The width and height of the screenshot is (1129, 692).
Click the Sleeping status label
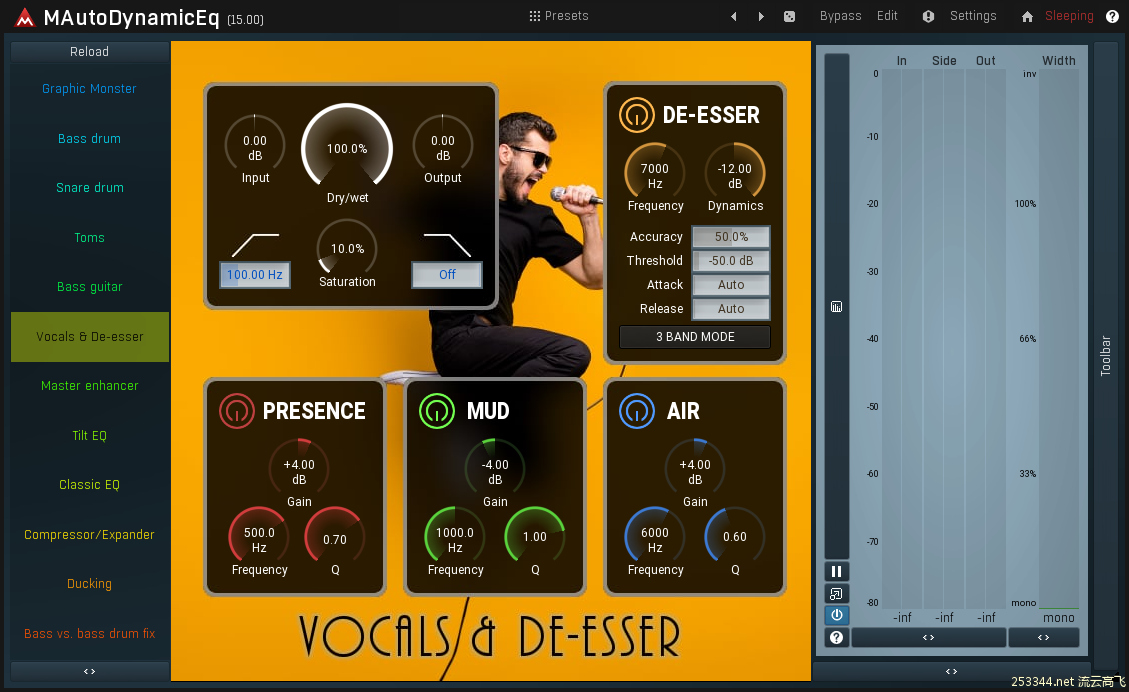1069,16
